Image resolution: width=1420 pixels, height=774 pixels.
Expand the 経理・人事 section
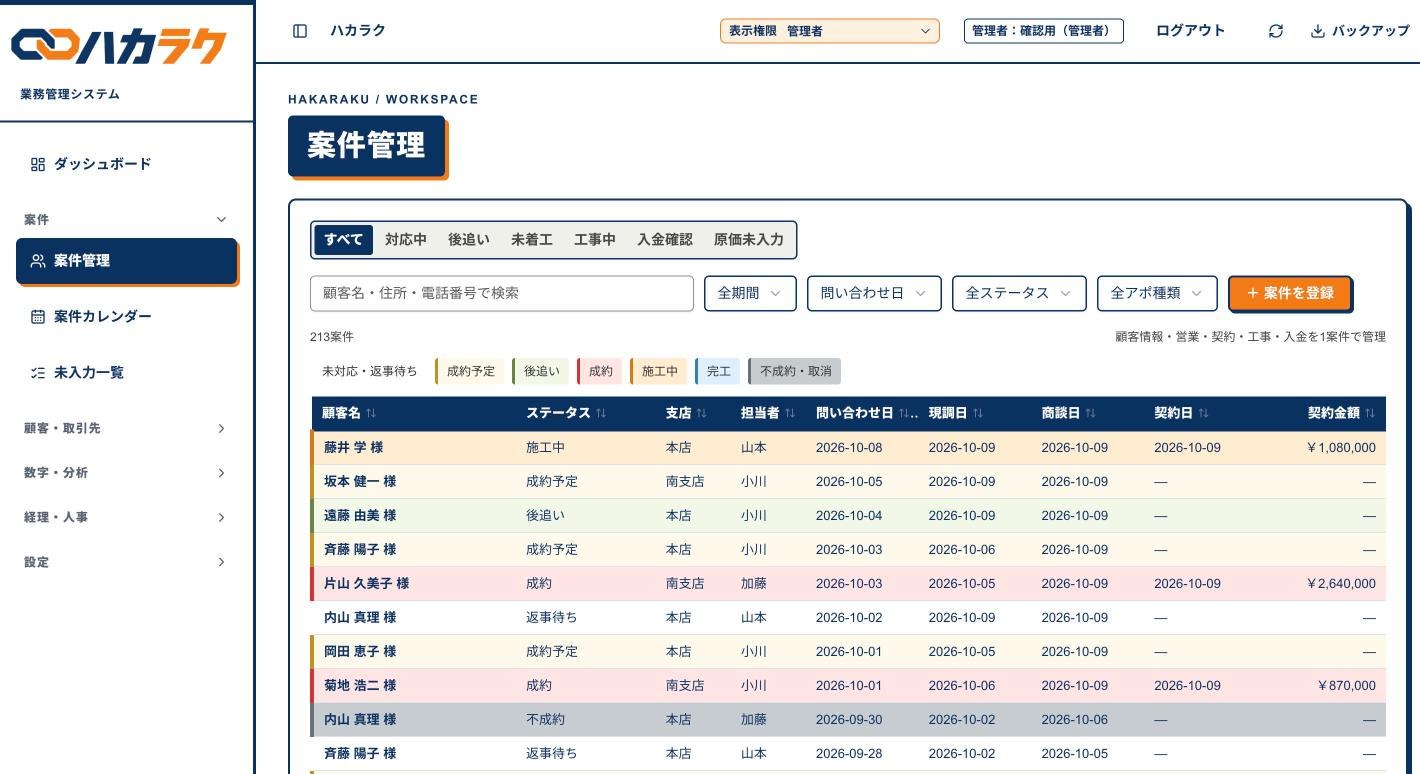[x=127, y=517]
